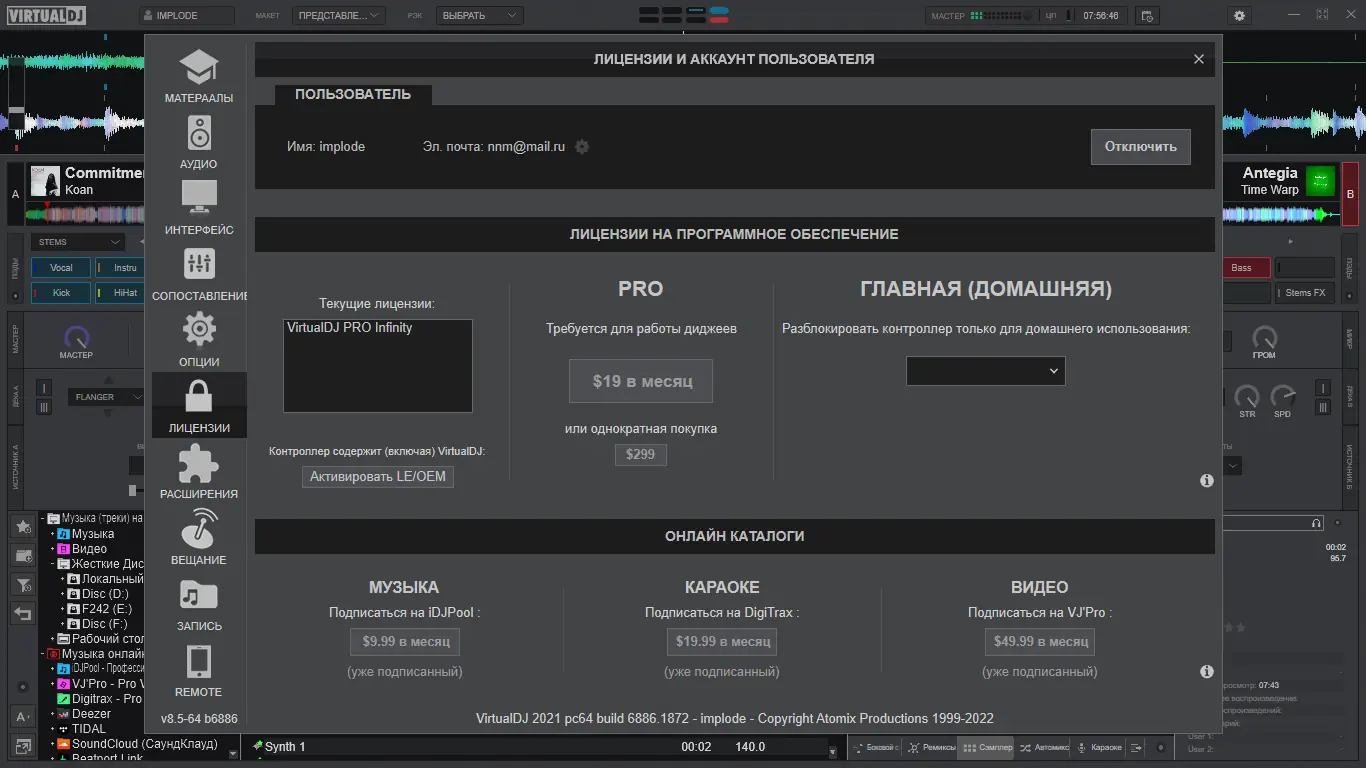Viewport: 1366px width, 768px height.
Task: Switch to the ПОЛЬЗОВАТЕЛЬ tab
Action: click(x=352, y=94)
